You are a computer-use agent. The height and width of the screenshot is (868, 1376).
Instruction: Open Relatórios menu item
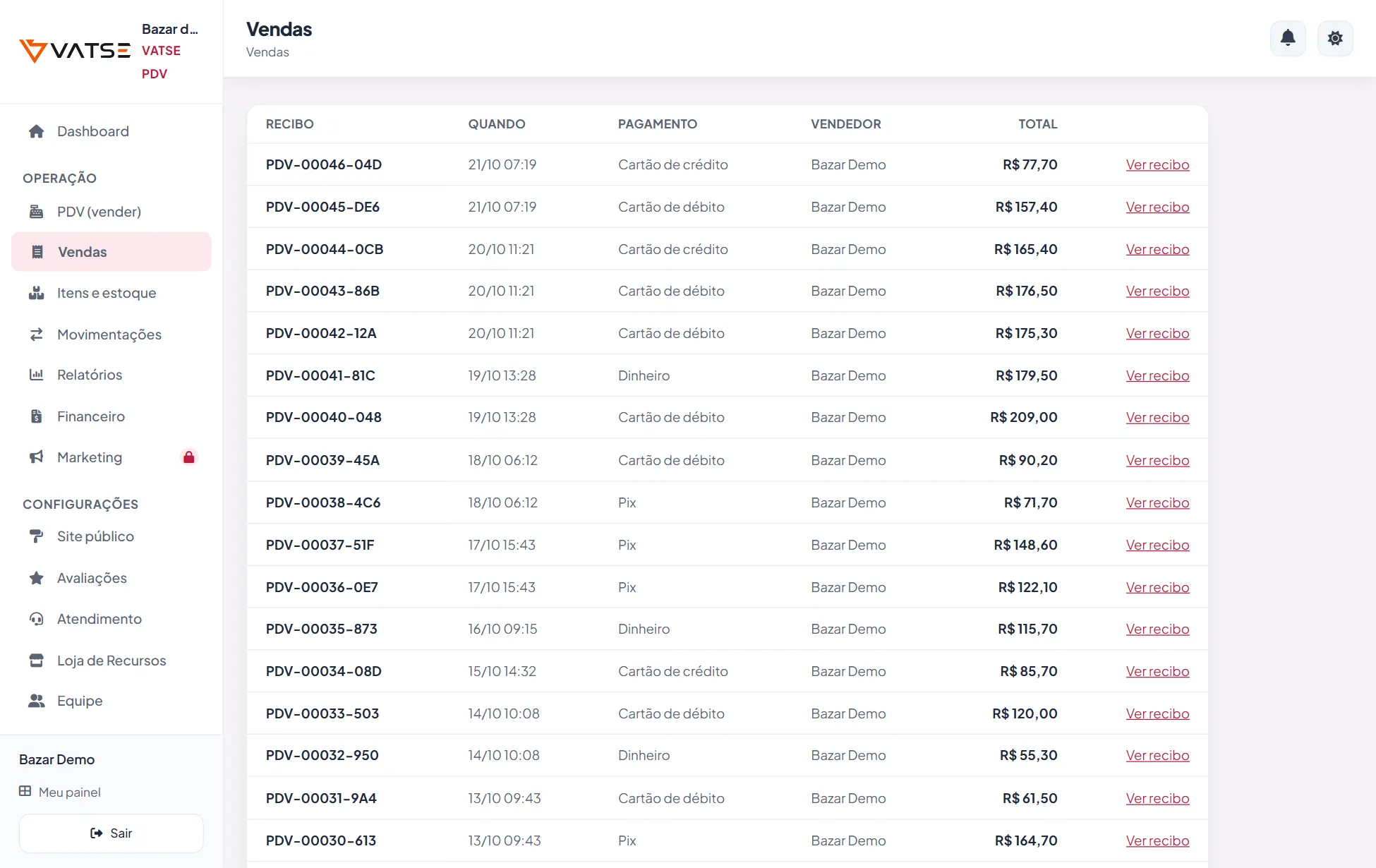111,375
